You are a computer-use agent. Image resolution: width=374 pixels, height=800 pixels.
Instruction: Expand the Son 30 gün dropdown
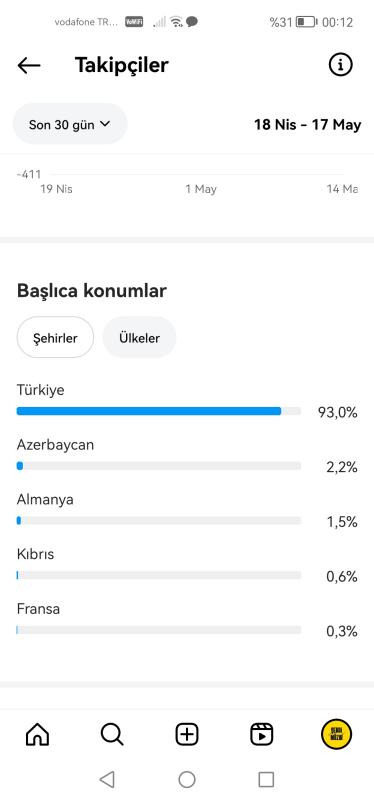pyautogui.click(x=70, y=124)
